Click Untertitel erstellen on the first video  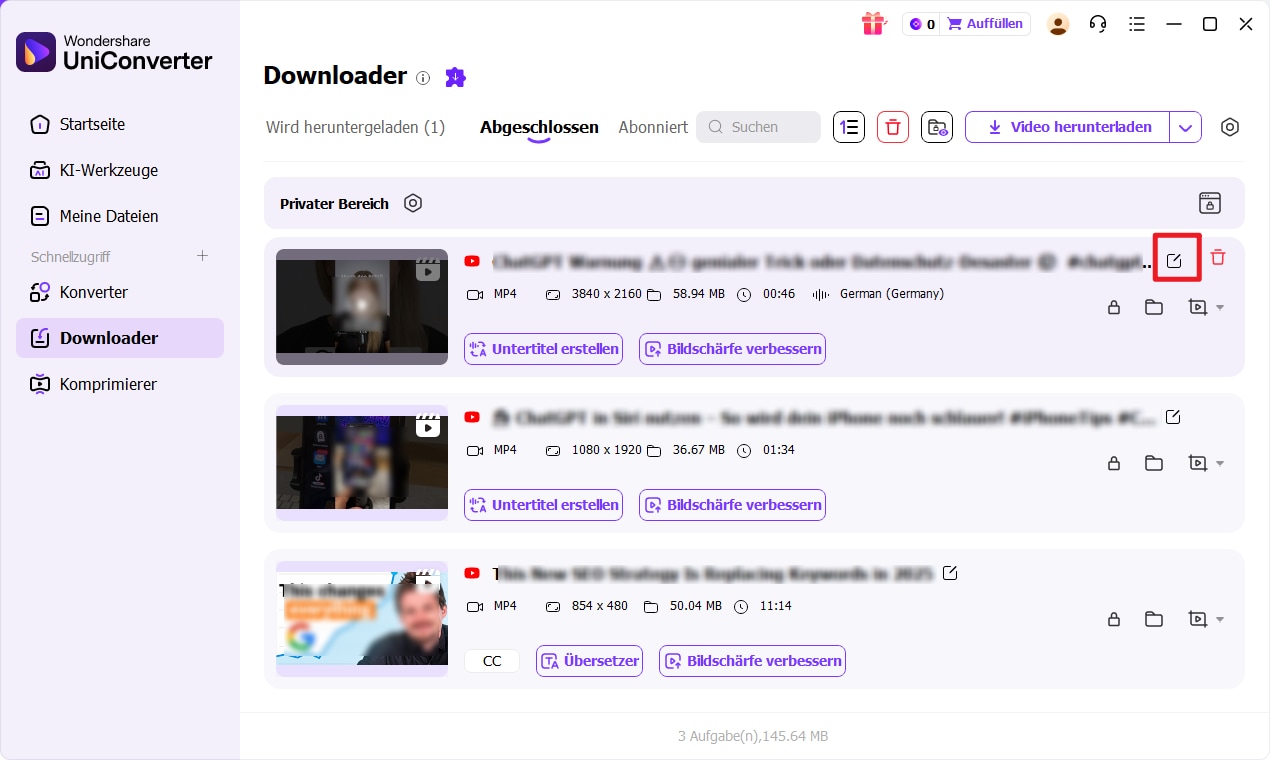[x=543, y=349]
